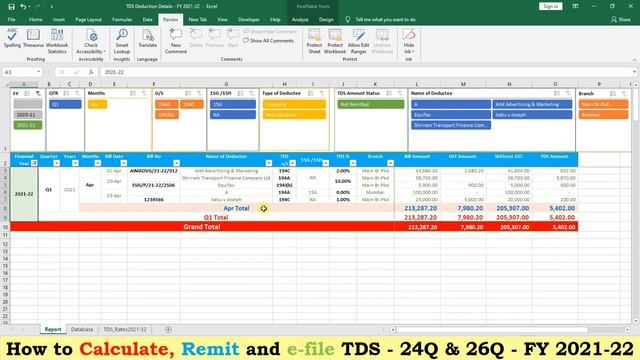Viewport: 640px width, 360px height.
Task: Click Check Accessibility
Action: point(91,41)
